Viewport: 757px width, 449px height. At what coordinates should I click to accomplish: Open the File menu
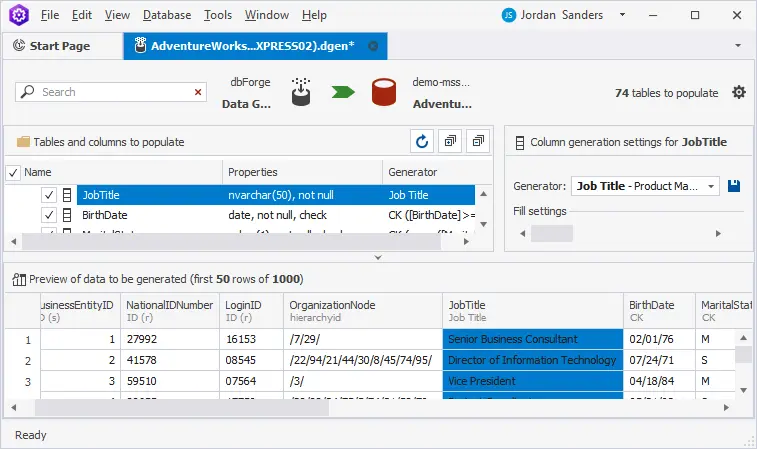pyautogui.click(x=50, y=15)
